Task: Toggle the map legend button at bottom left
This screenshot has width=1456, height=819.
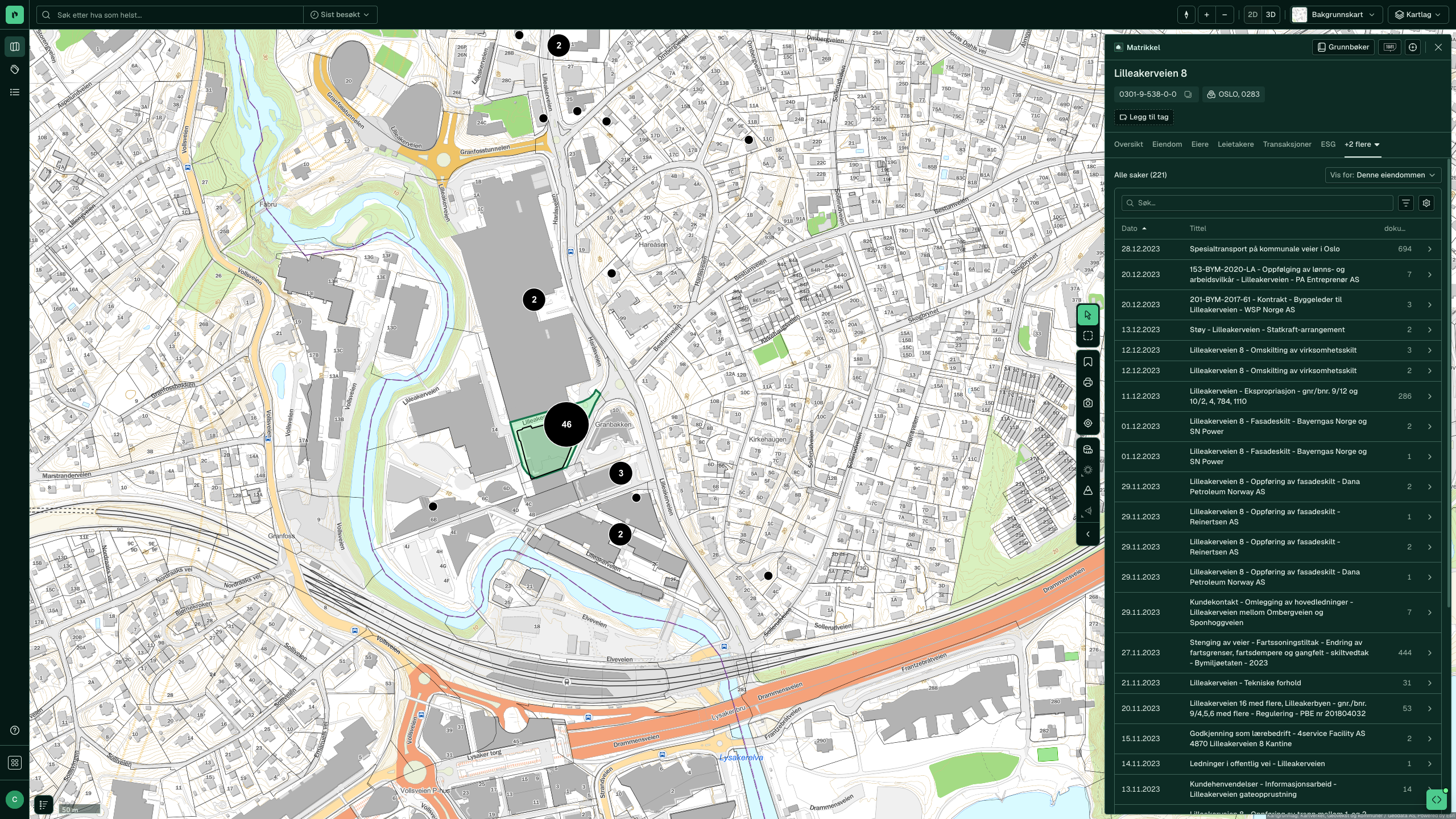Action: click(x=43, y=804)
